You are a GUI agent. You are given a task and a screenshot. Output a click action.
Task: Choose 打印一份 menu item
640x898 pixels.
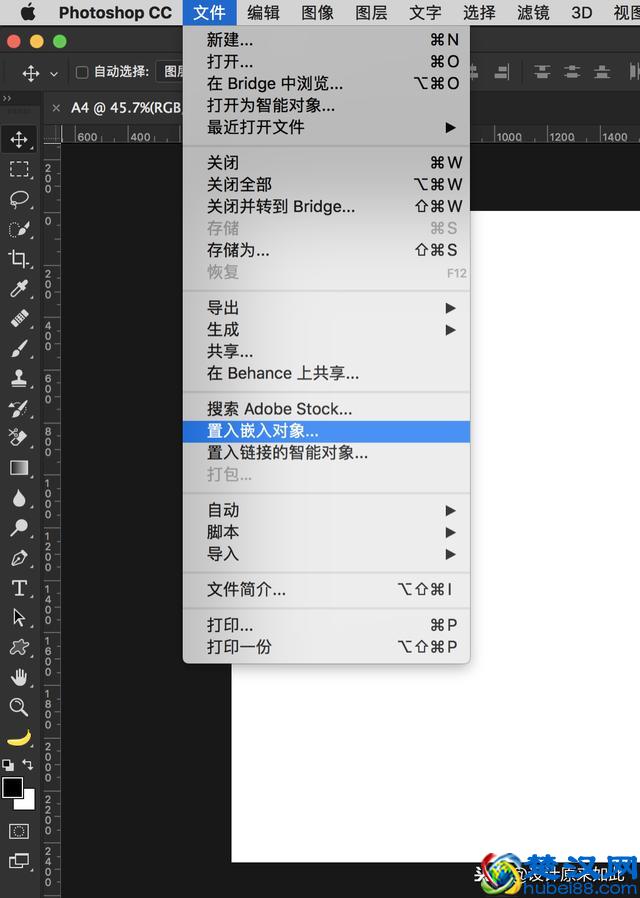coord(326,647)
